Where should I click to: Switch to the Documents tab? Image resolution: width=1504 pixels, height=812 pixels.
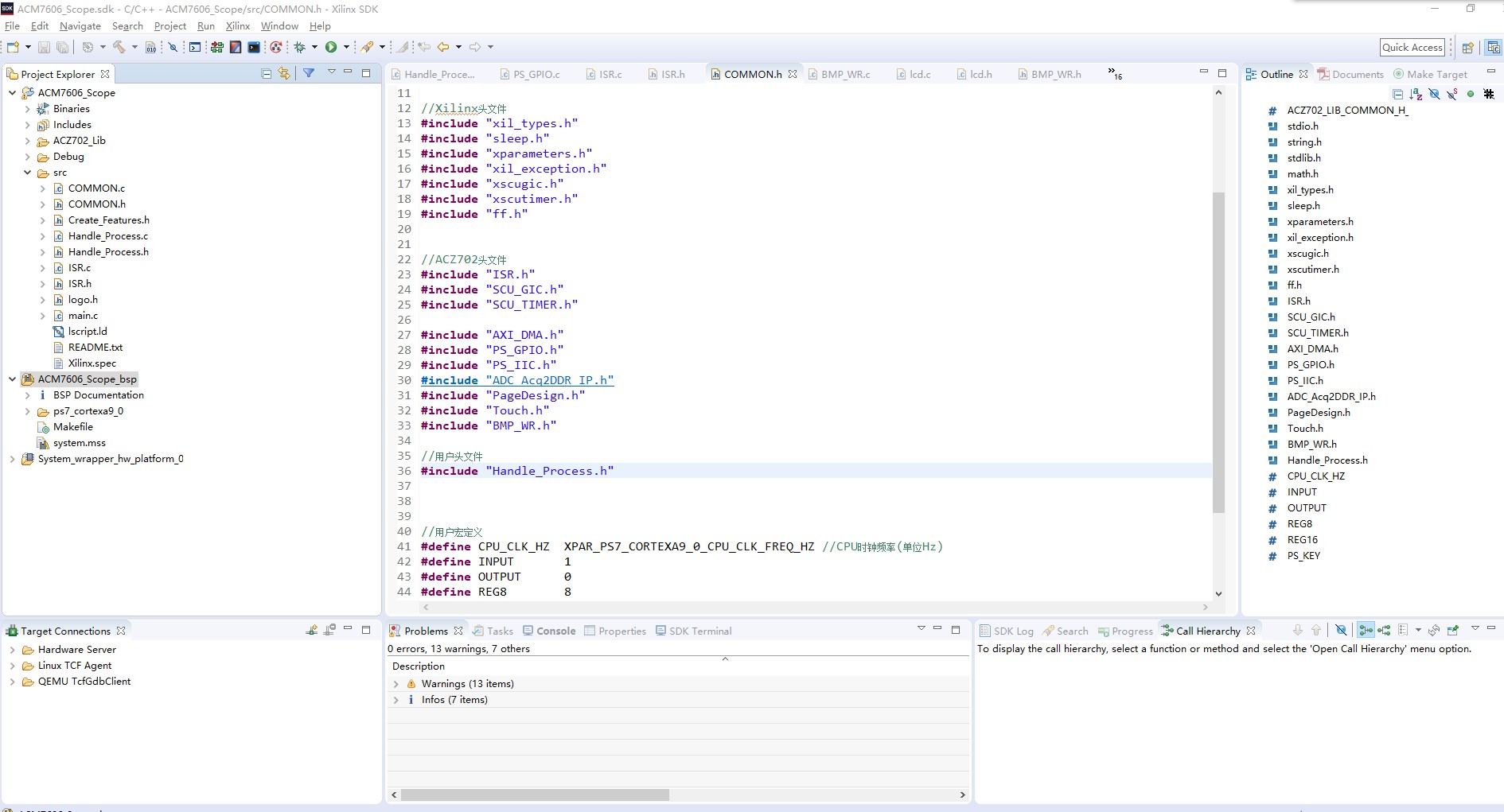click(x=1350, y=74)
